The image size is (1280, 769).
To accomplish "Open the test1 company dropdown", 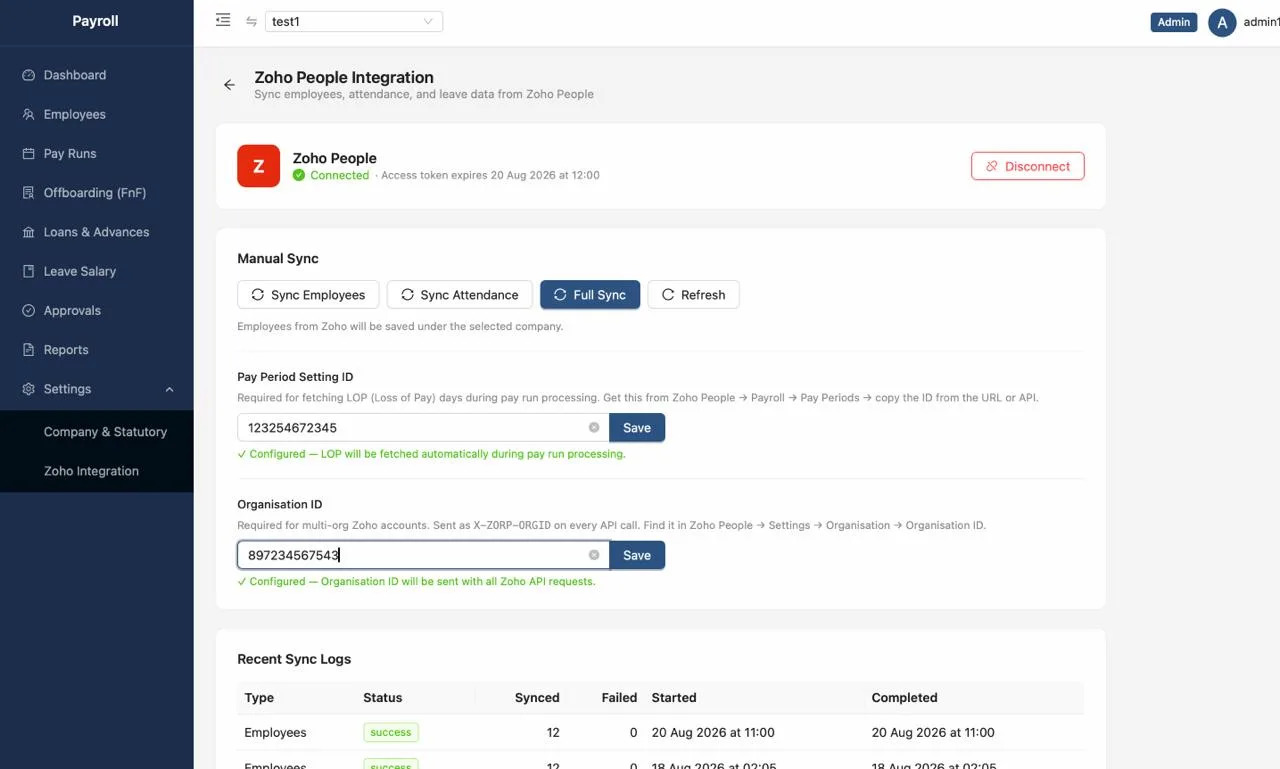I will point(354,21).
